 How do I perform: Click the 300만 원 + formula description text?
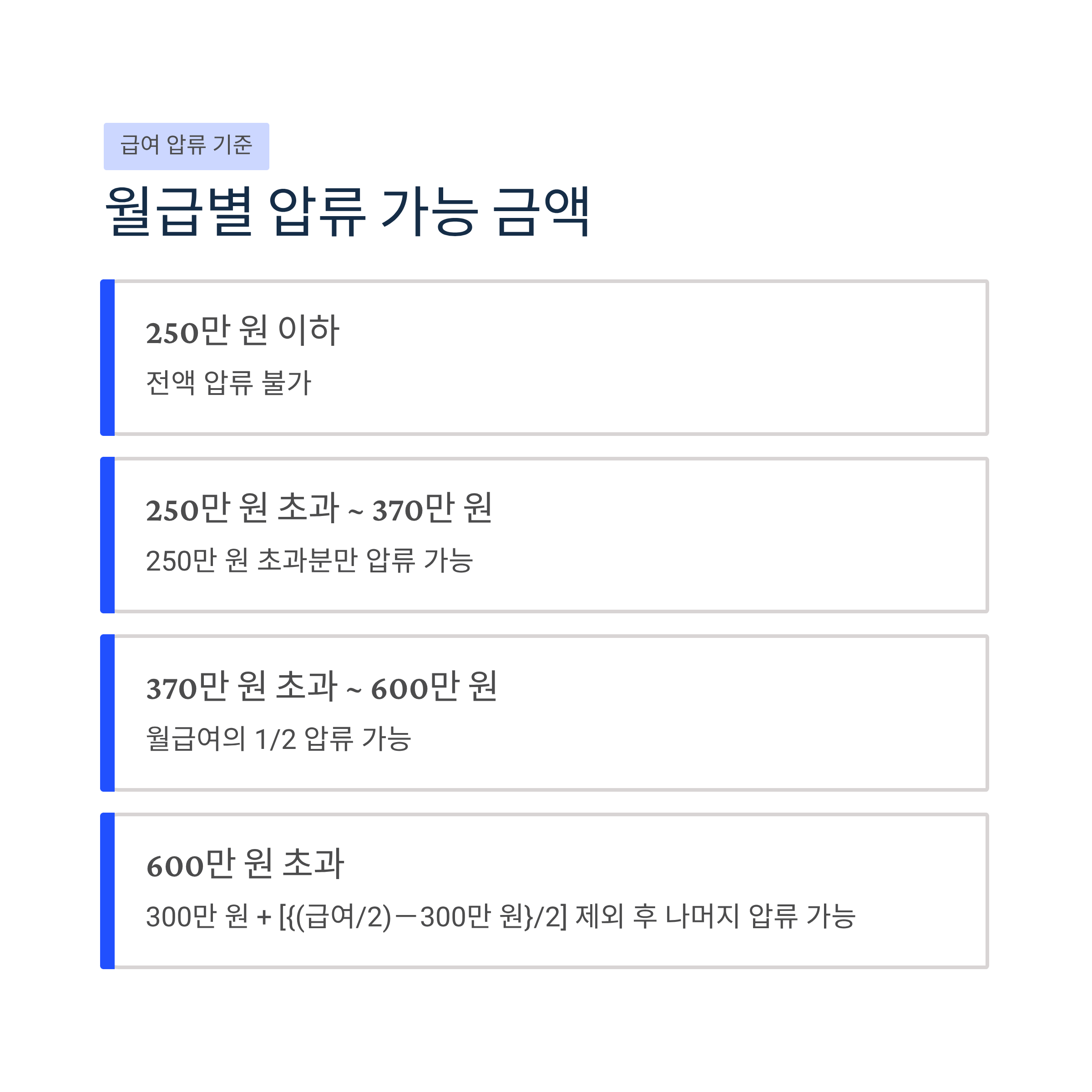pyautogui.click(x=501, y=916)
